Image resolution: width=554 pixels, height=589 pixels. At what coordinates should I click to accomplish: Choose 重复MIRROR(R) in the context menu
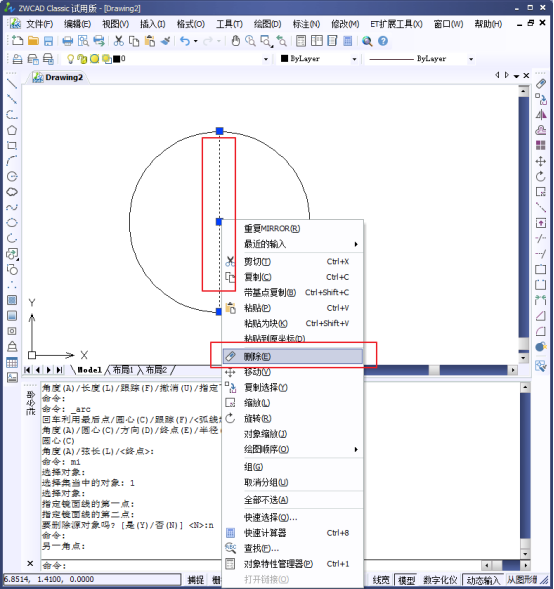point(293,228)
